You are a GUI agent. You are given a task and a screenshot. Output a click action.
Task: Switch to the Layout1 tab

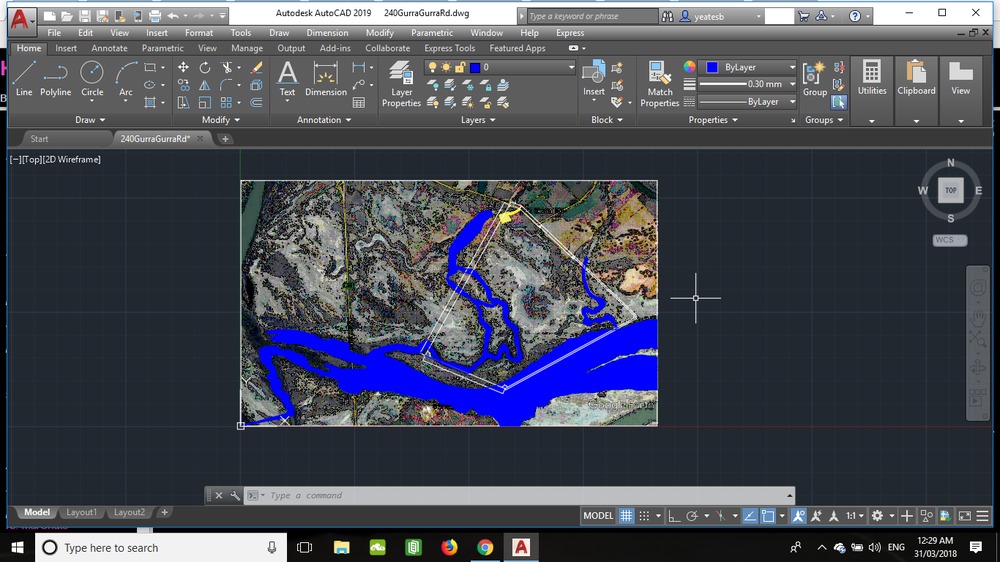(x=81, y=512)
